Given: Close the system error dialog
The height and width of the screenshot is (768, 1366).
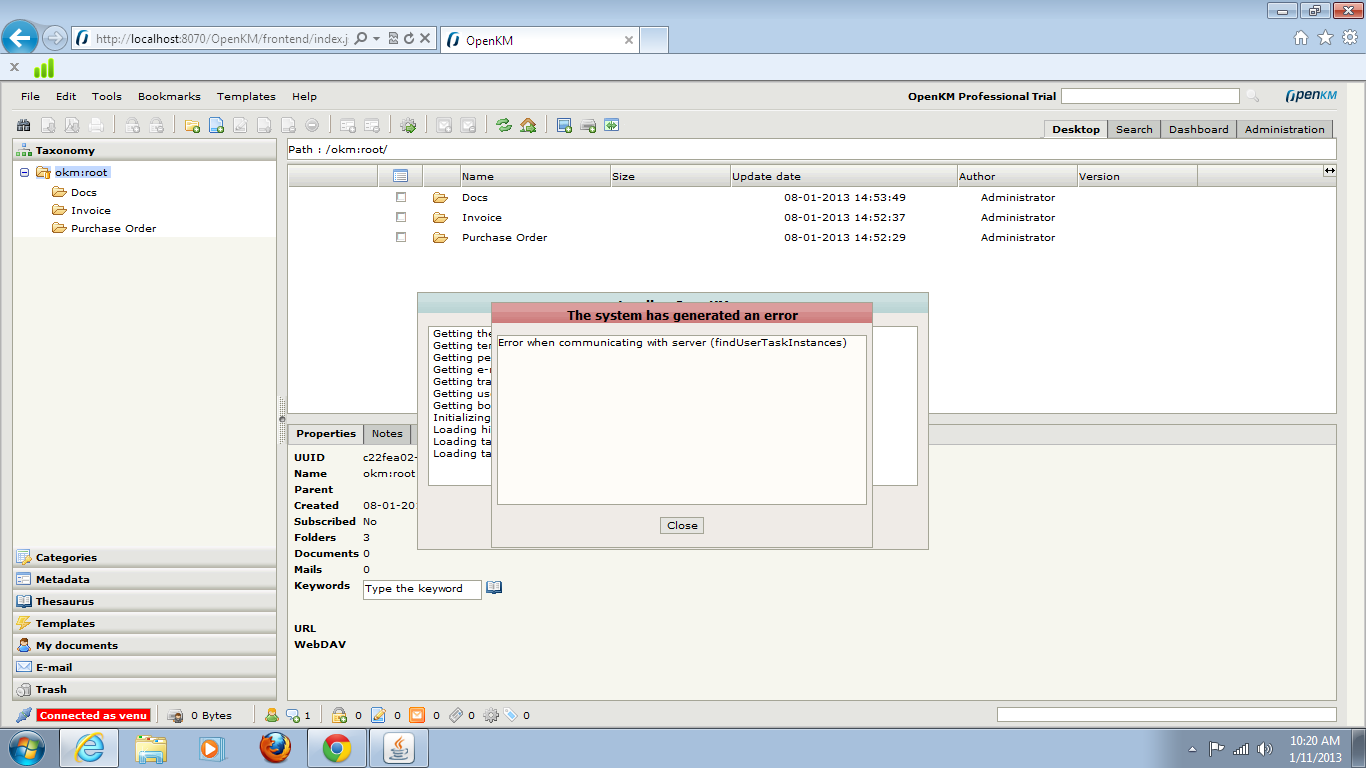Looking at the screenshot, I should click(682, 525).
